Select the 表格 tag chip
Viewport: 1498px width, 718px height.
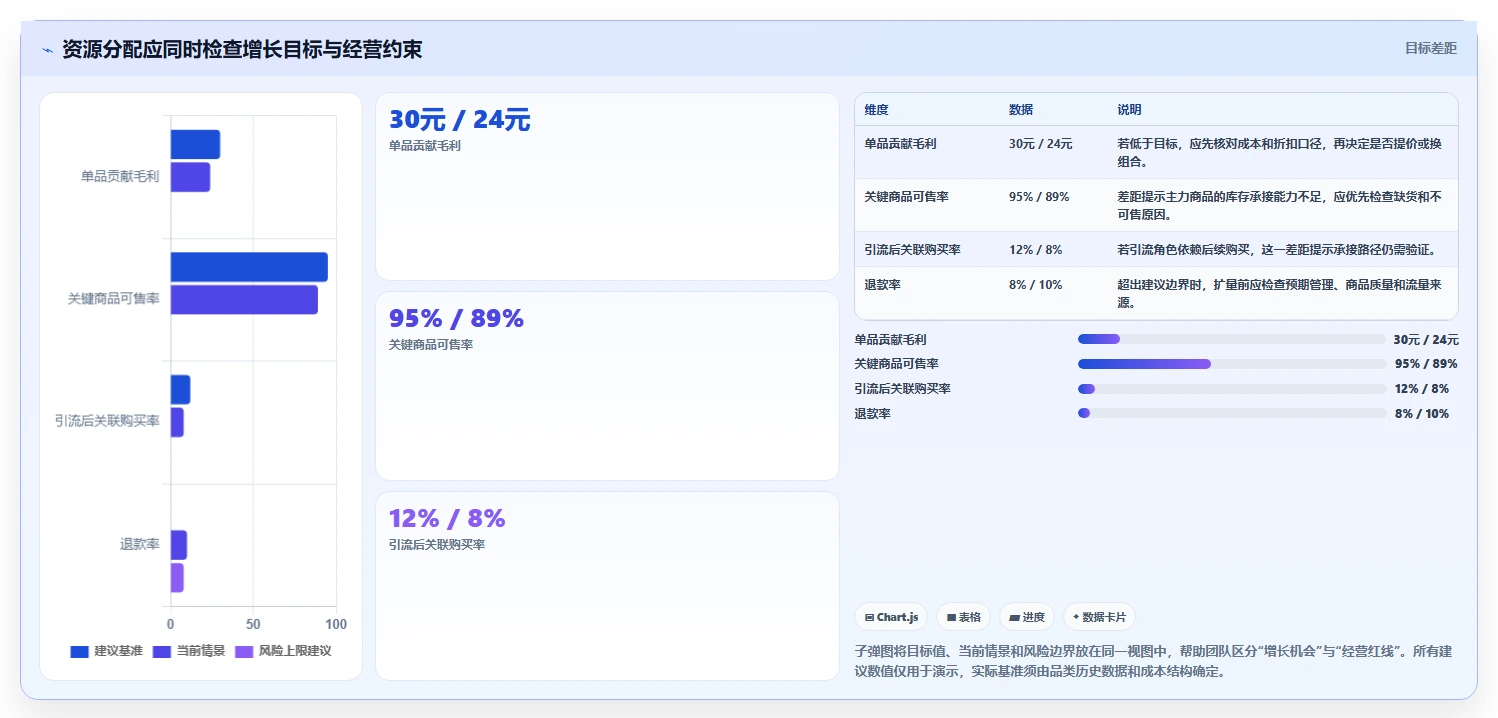point(964,617)
